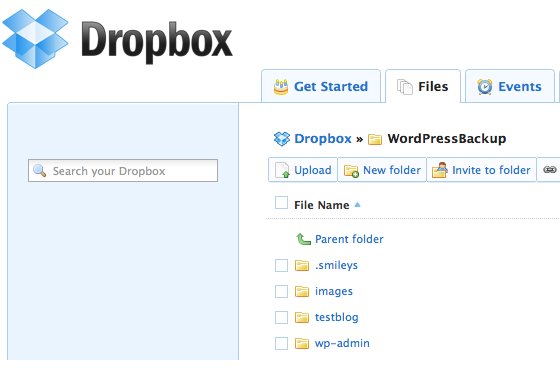This screenshot has width=560, height=368.
Task: Open the images folder
Action: click(334, 291)
